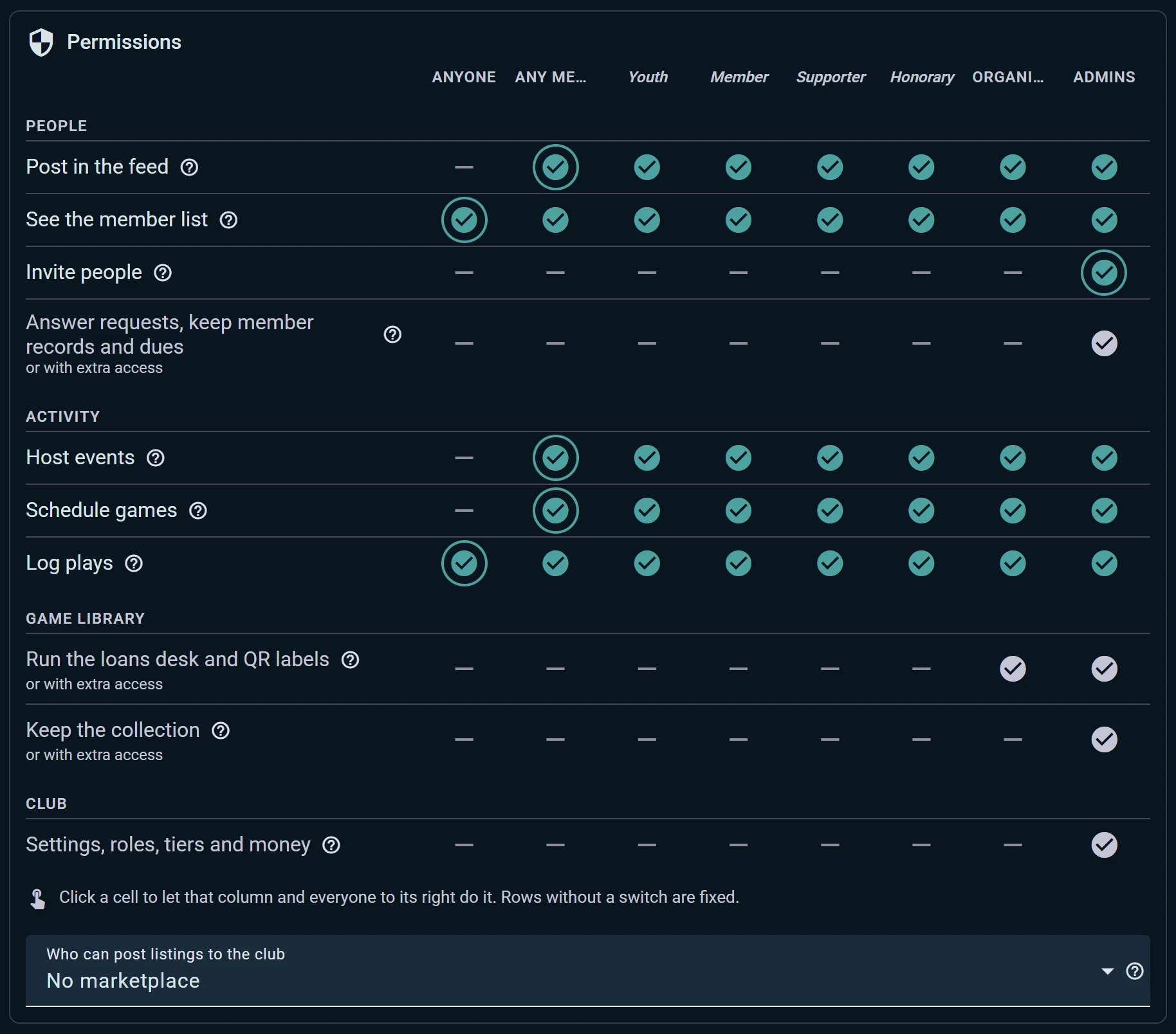This screenshot has height=1034, width=1176.
Task: Toggle Schedule games for Any member column
Action: click(x=556, y=511)
